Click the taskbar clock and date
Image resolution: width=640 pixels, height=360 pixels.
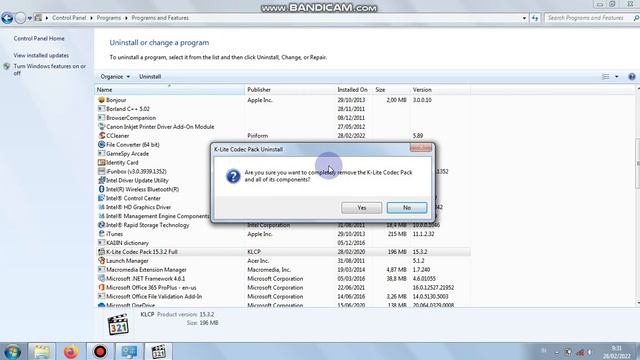coord(616,352)
